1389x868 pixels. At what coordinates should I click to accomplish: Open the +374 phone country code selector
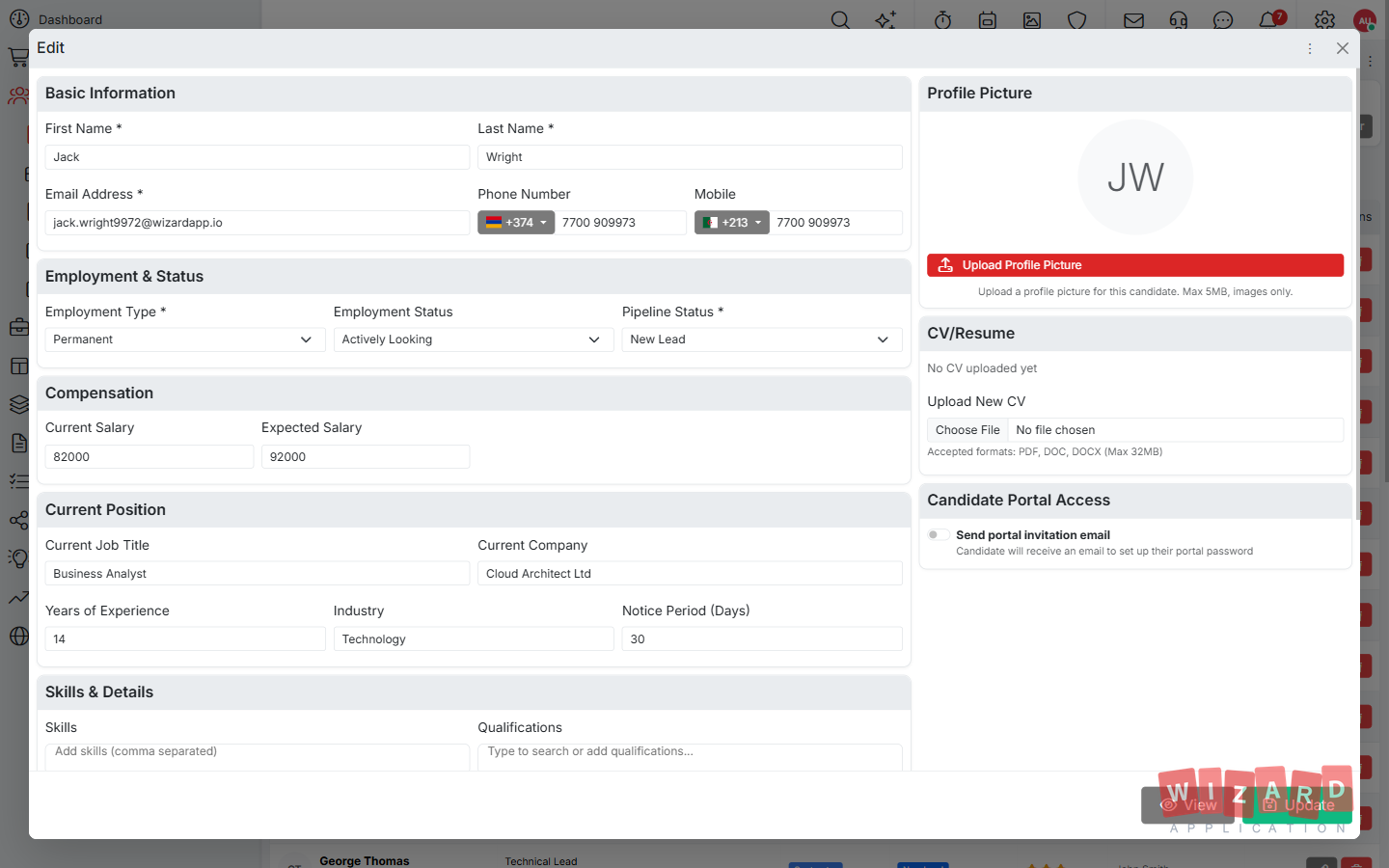click(516, 223)
